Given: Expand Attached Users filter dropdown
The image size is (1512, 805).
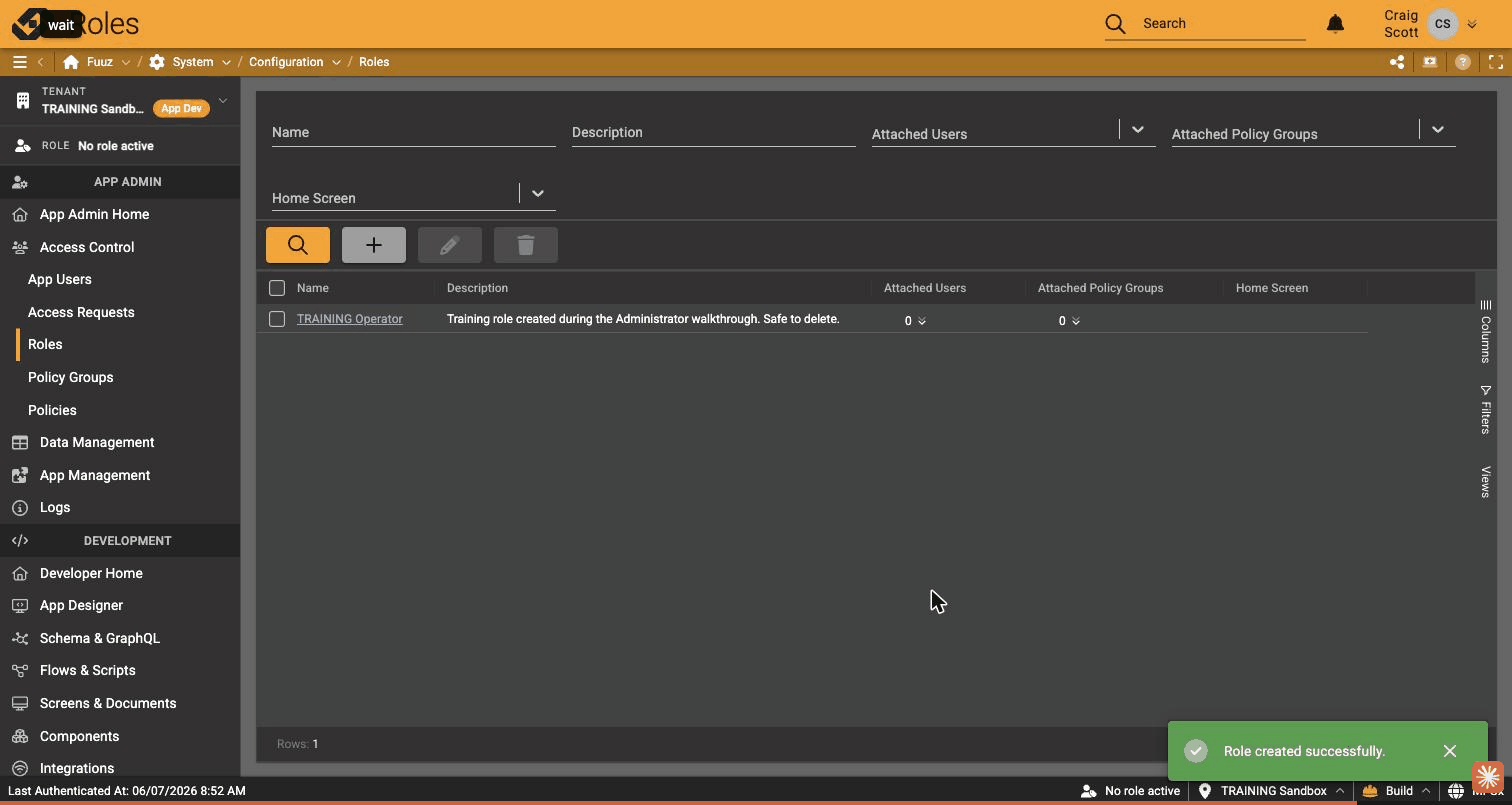Looking at the screenshot, I should [x=1137, y=130].
